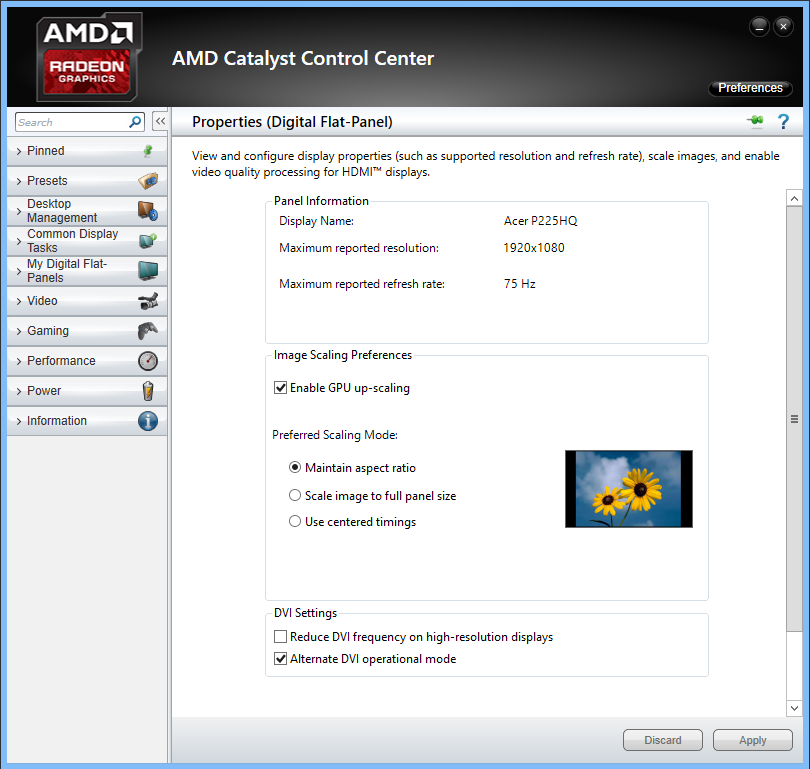This screenshot has width=810, height=769.
Task: Open the Desktop Management menu item
Action: click(87, 211)
